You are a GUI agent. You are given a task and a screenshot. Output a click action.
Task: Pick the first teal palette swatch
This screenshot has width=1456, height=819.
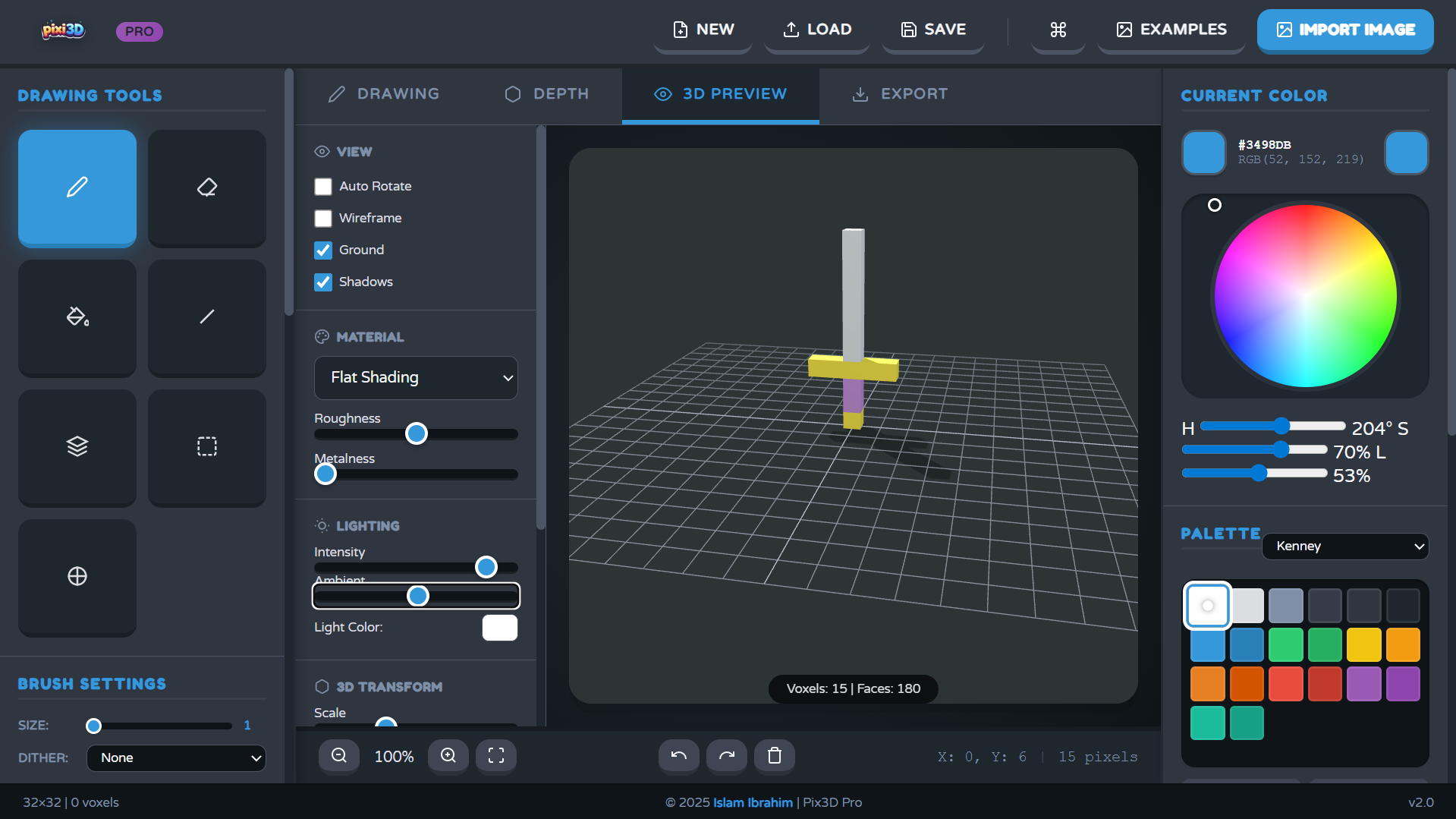coord(1208,723)
